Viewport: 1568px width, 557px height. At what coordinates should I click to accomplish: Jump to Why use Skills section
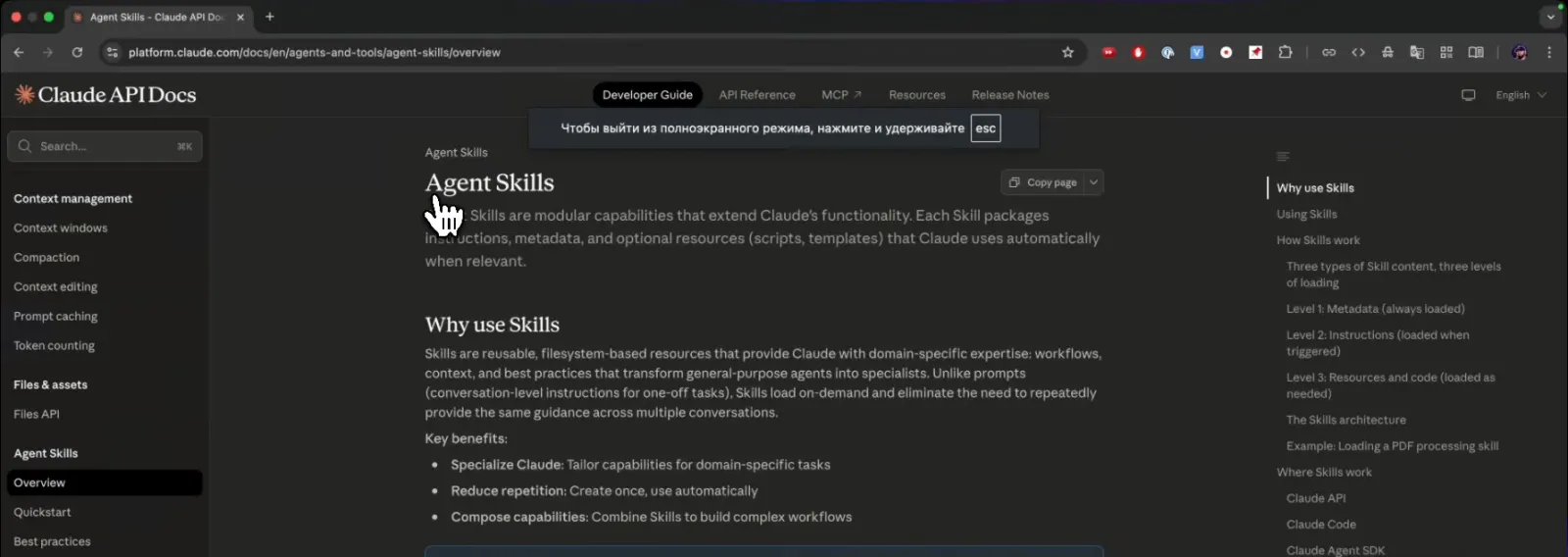coord(1315,188)
